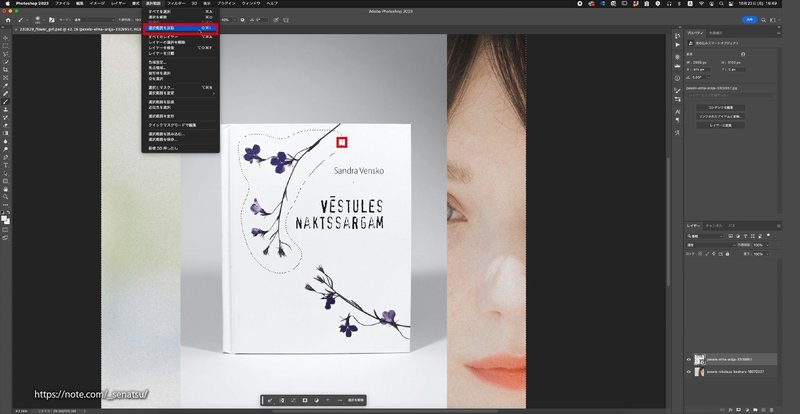
Task: Hide the top pexels-elina layer via eye icon
Action: click(x=689, y=359)
